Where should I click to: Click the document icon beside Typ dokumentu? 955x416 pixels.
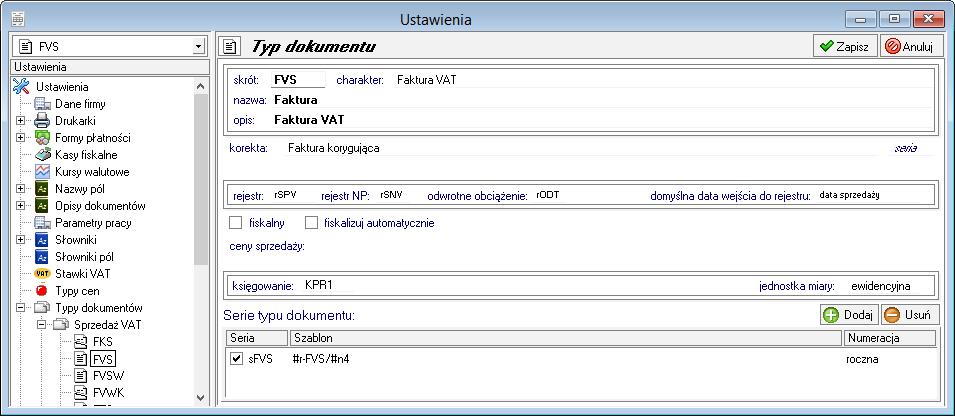[x=230, y=46]
